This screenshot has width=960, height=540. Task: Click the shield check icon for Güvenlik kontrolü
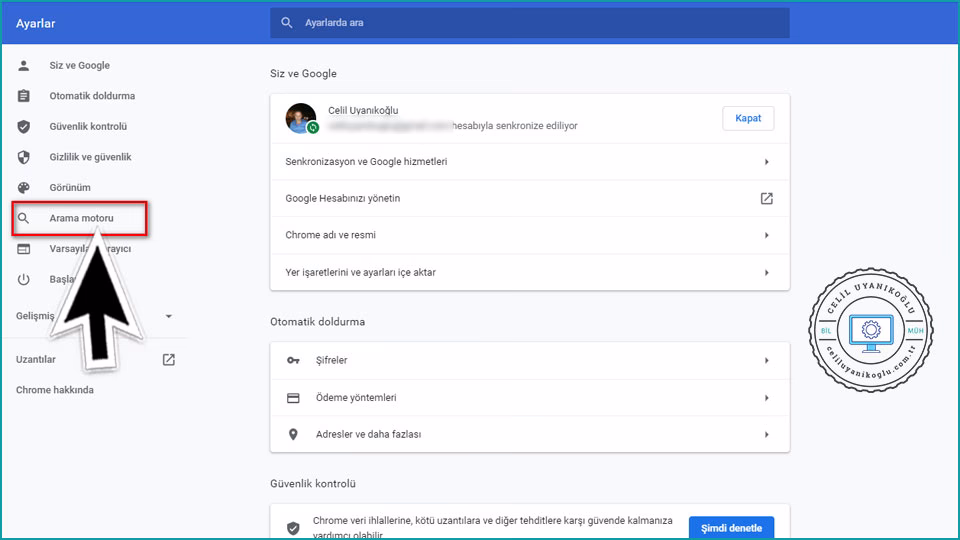coord(24,127)
